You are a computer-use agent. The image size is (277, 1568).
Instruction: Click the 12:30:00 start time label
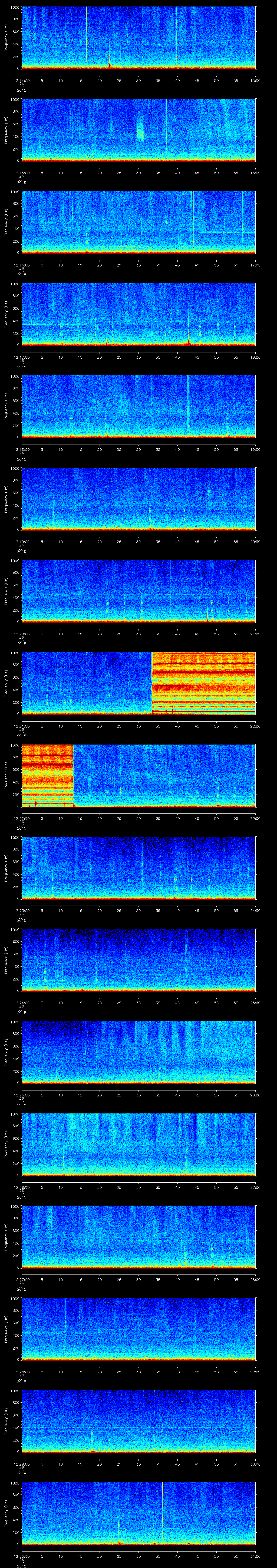pyautogui.click(x=21, y=1556)
